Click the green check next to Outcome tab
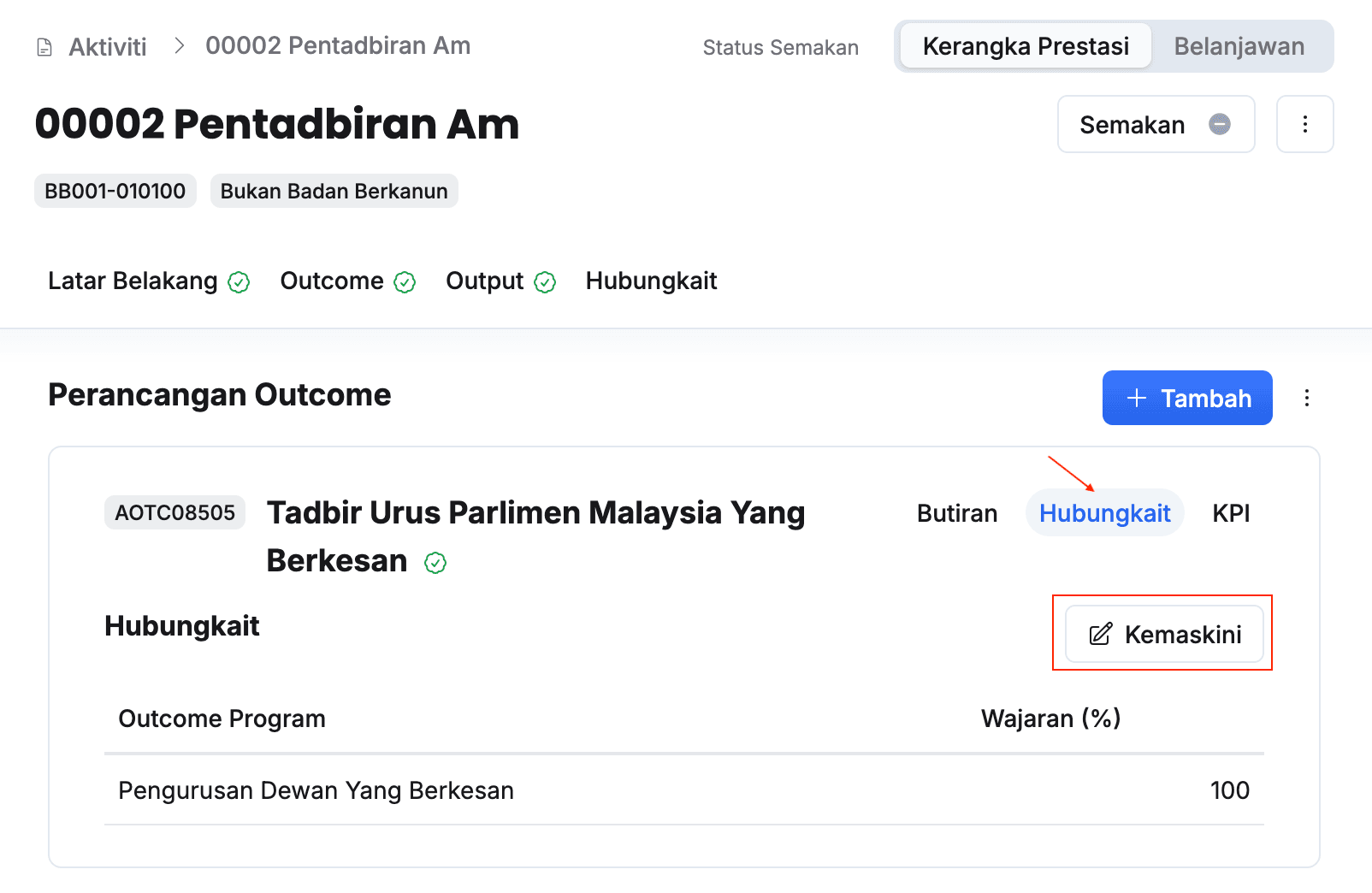This screenshot has width=1372, height=893. [405, 282]
